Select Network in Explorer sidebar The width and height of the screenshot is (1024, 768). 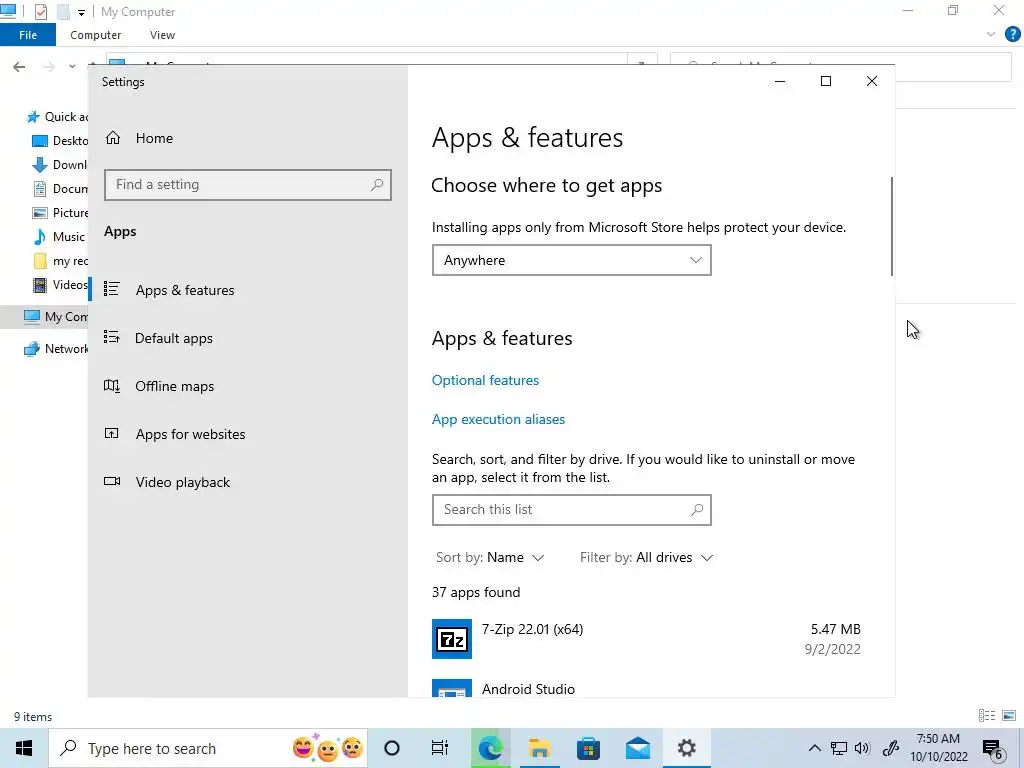[56, 349]
